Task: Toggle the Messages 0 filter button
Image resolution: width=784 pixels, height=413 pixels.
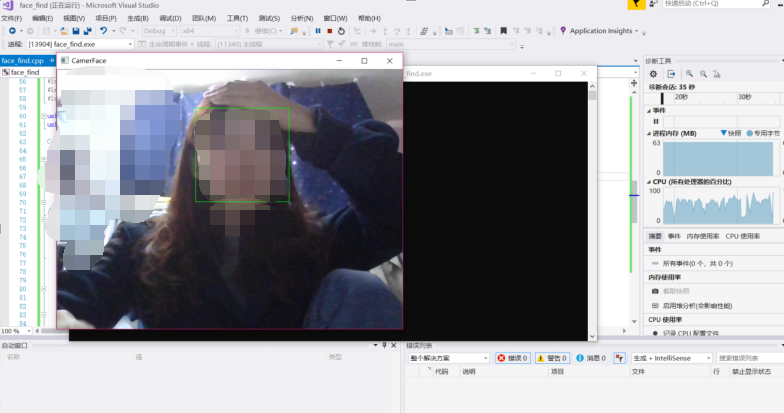Action: tap(590, 358)
